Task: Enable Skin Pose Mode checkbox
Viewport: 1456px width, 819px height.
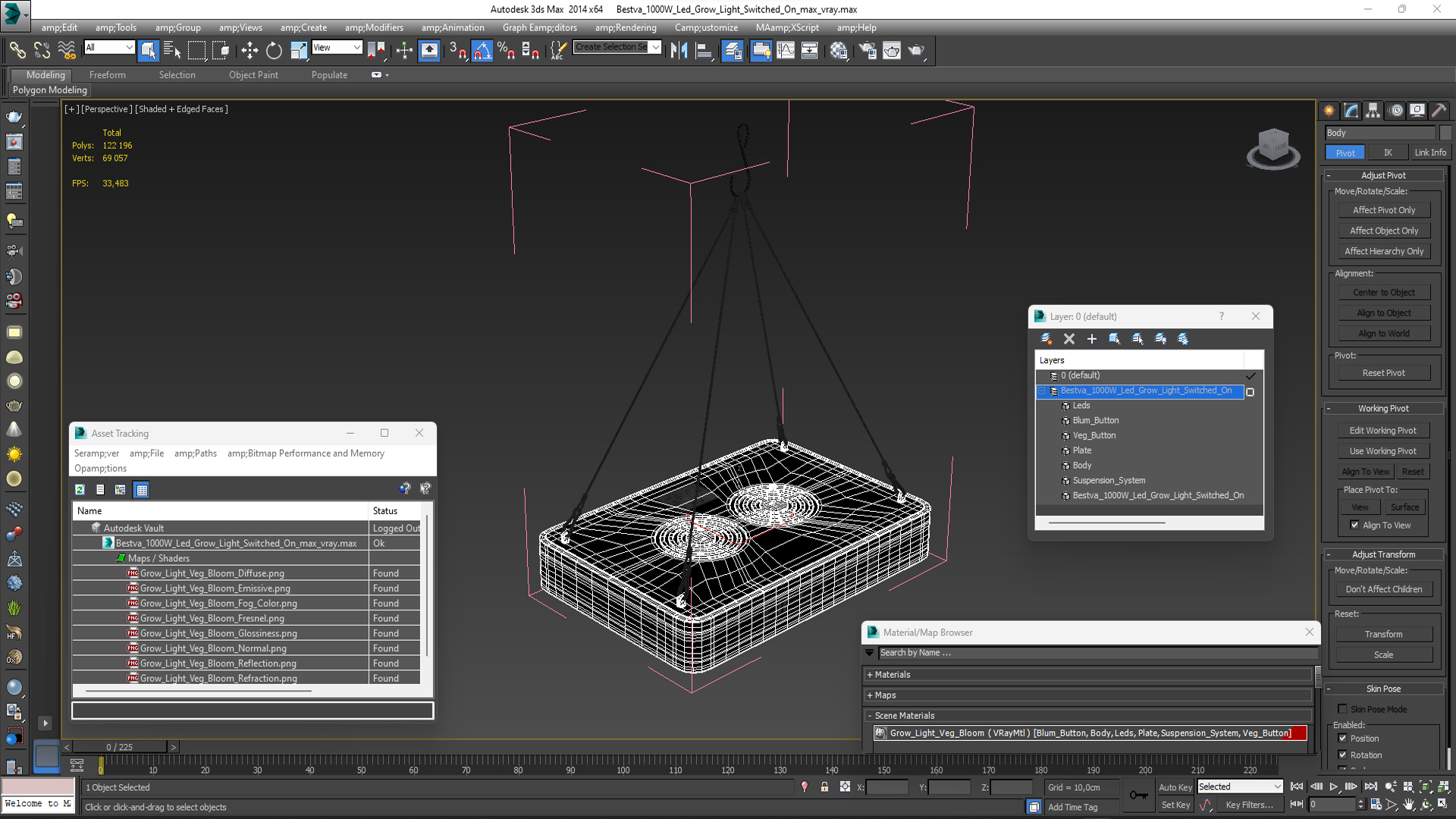Action: (x=1343, y=709)
